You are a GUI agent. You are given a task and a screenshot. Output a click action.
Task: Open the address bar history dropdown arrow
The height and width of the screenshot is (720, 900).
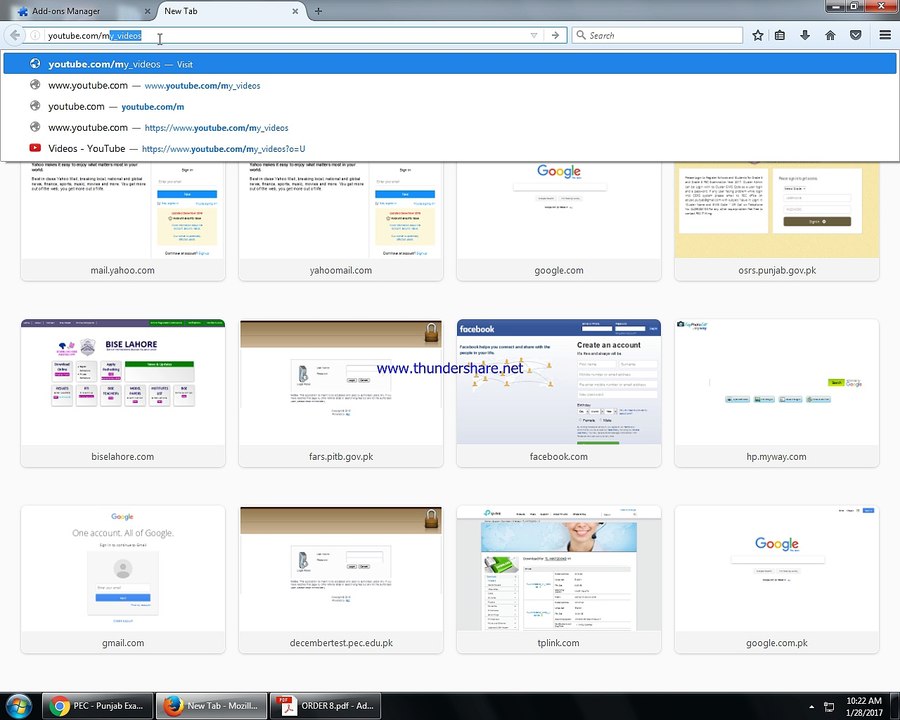[x=534, y=36]
